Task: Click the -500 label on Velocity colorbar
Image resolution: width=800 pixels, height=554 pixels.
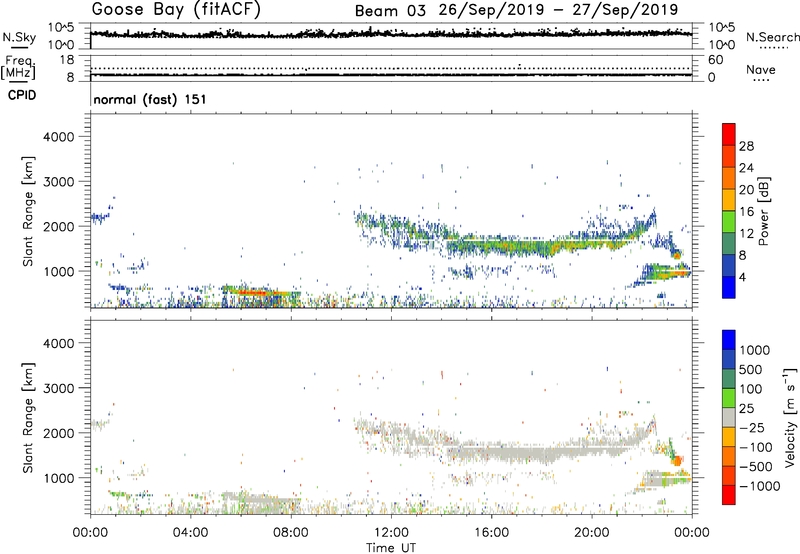Action: coord(756,466)
